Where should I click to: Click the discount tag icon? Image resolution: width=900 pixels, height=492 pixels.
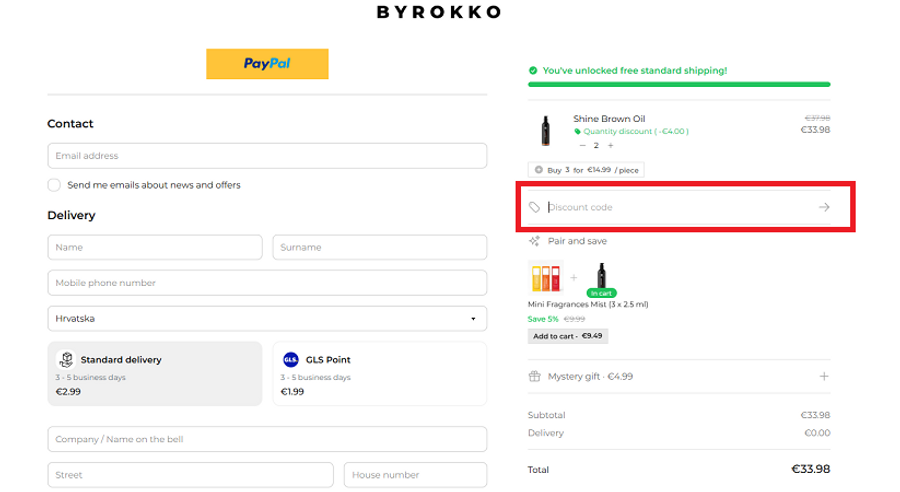(x=535, y=207)
